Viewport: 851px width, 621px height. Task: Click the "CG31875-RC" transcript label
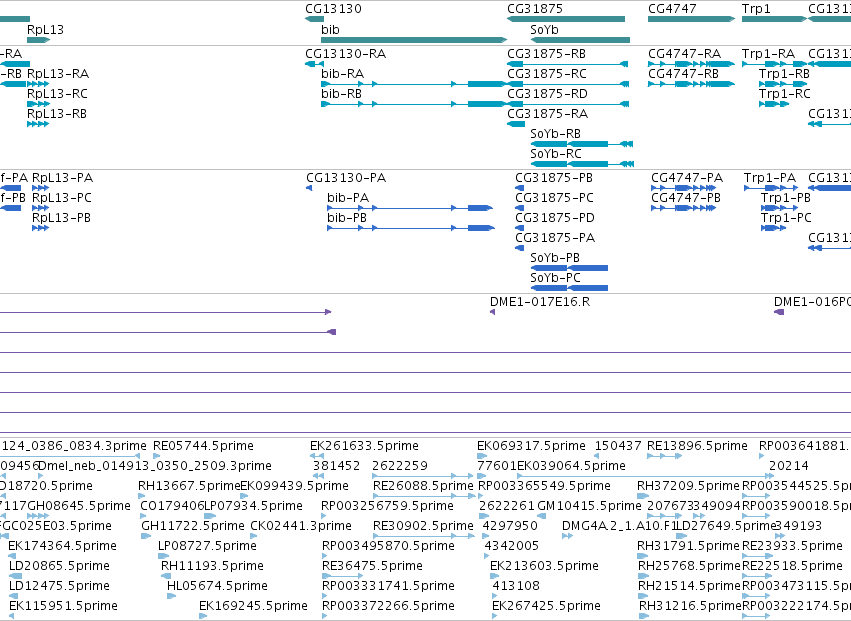[x=547, y=74]
